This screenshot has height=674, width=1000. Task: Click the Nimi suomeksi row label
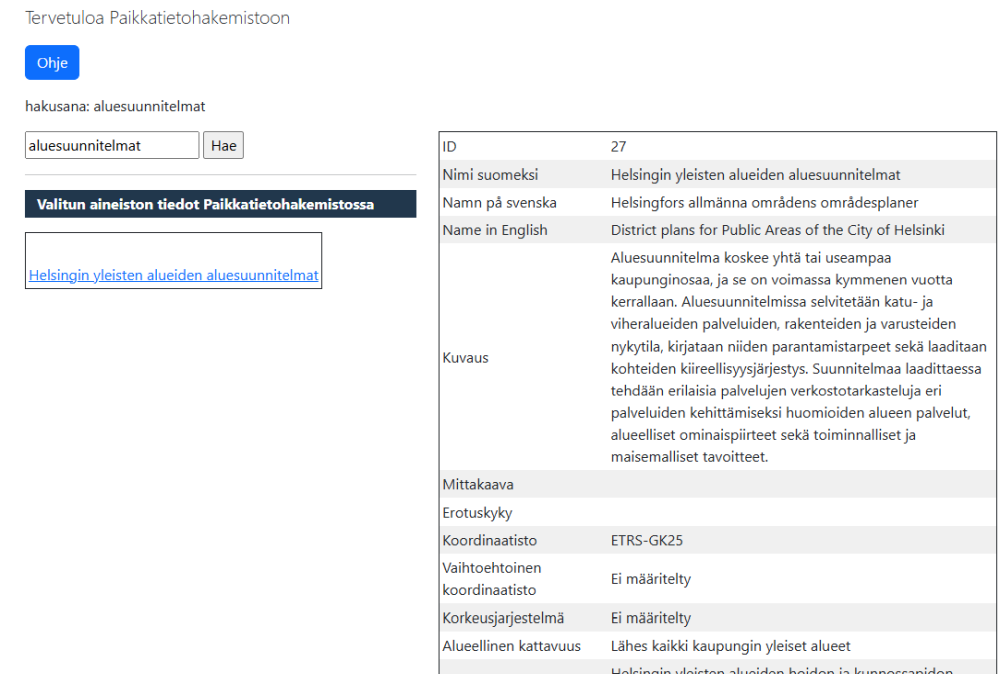tap(490, 175)
